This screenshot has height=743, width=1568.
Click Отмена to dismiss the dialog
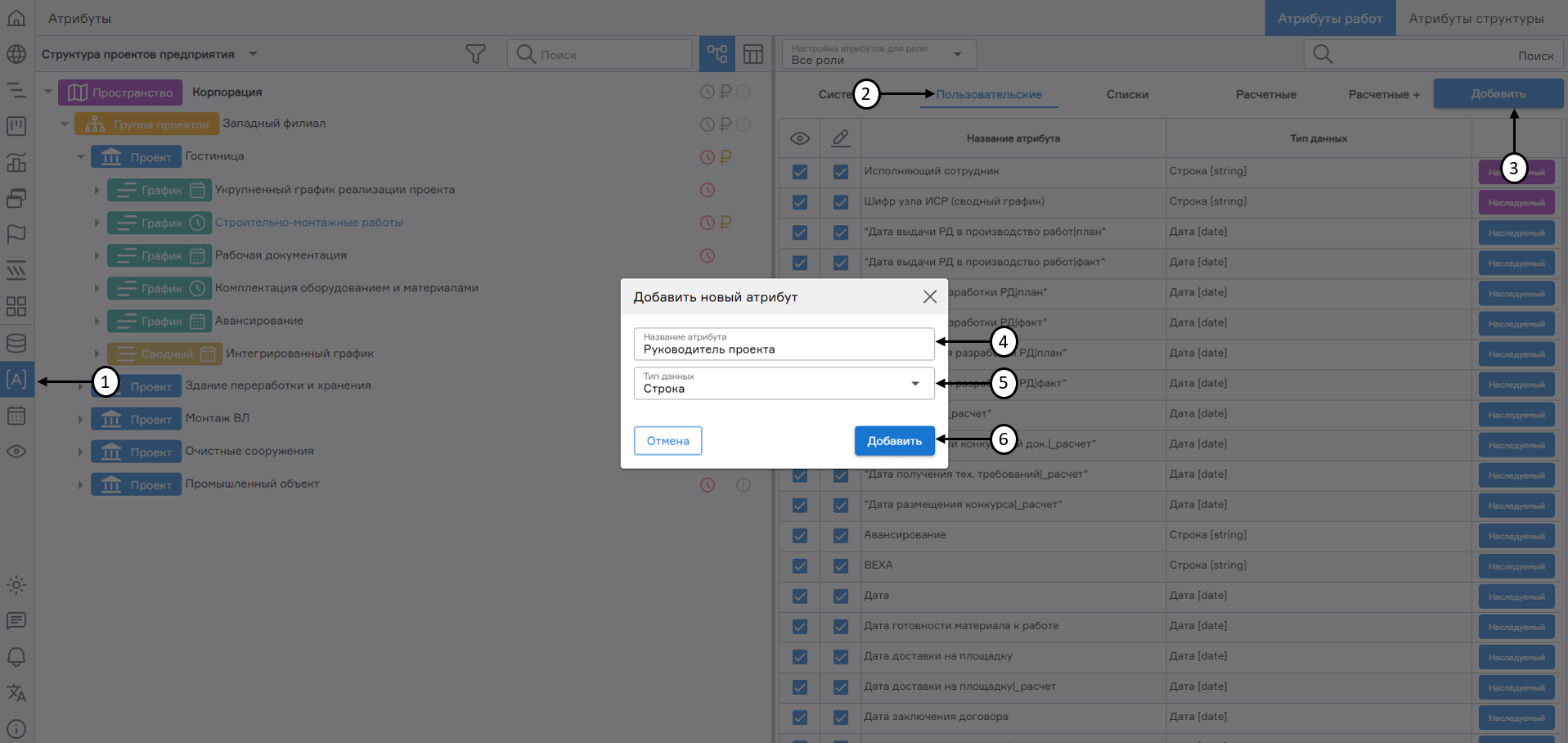[x=667, y=440]
